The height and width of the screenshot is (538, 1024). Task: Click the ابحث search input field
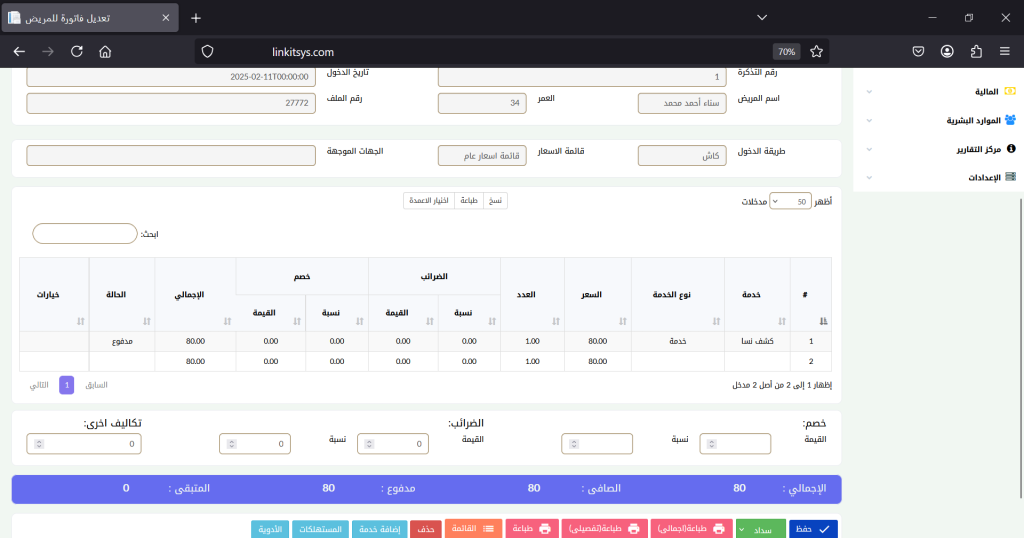(85, 233)
